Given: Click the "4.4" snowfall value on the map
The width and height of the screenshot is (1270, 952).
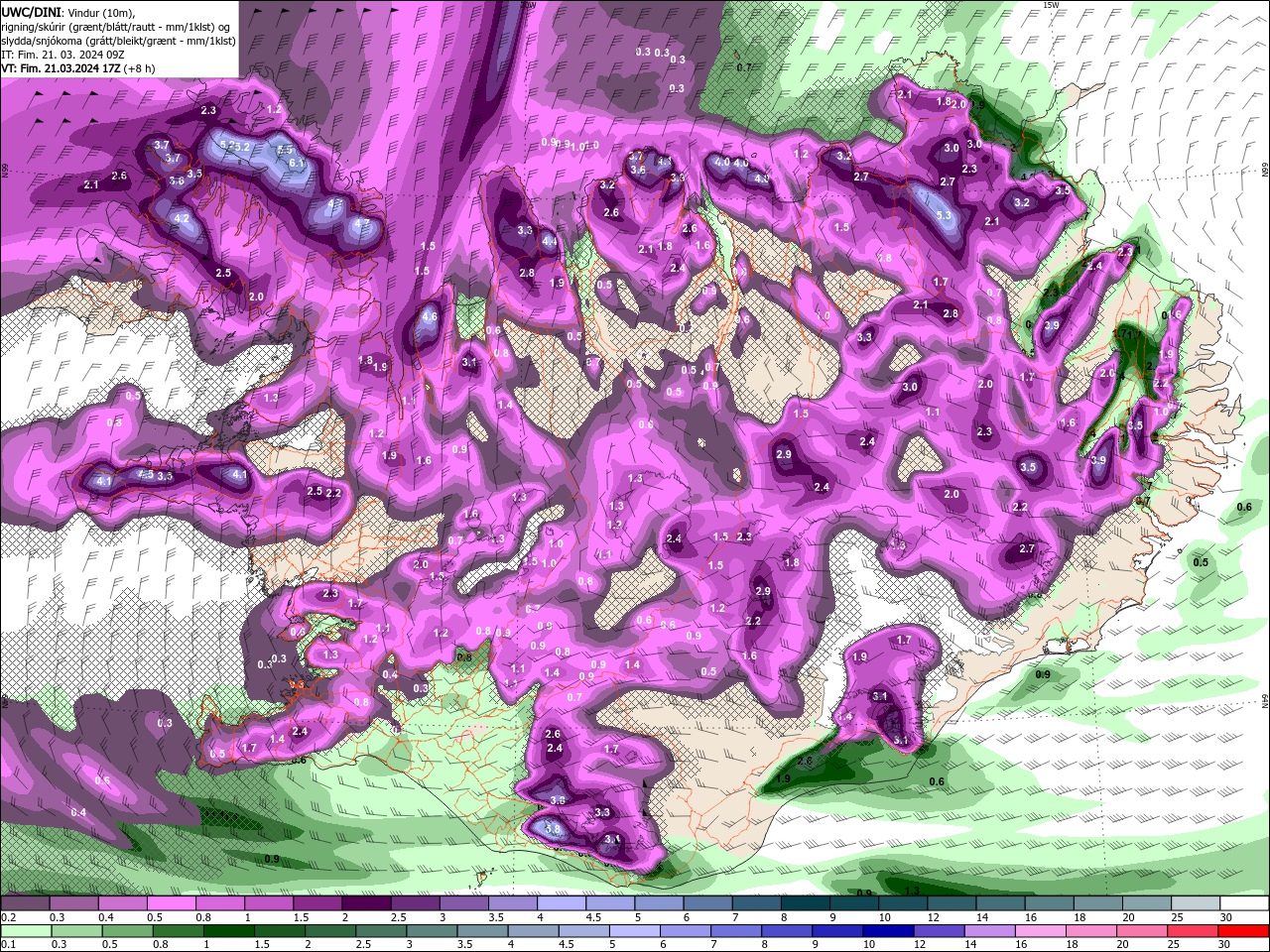Looking at the screenshot, I should [x=549, y=240].
